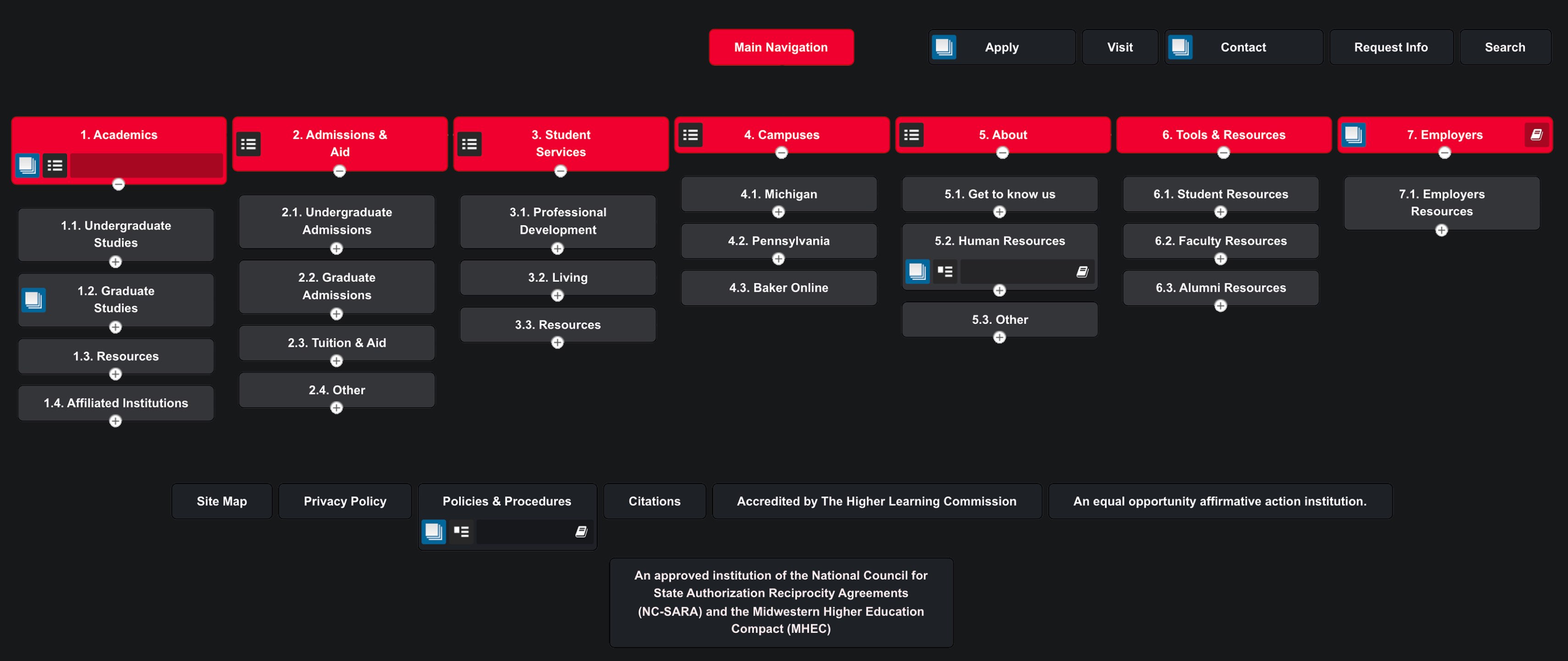1568x661 pixels.
Task: Click the page icon on Apply node
Action: coord(944,47)
